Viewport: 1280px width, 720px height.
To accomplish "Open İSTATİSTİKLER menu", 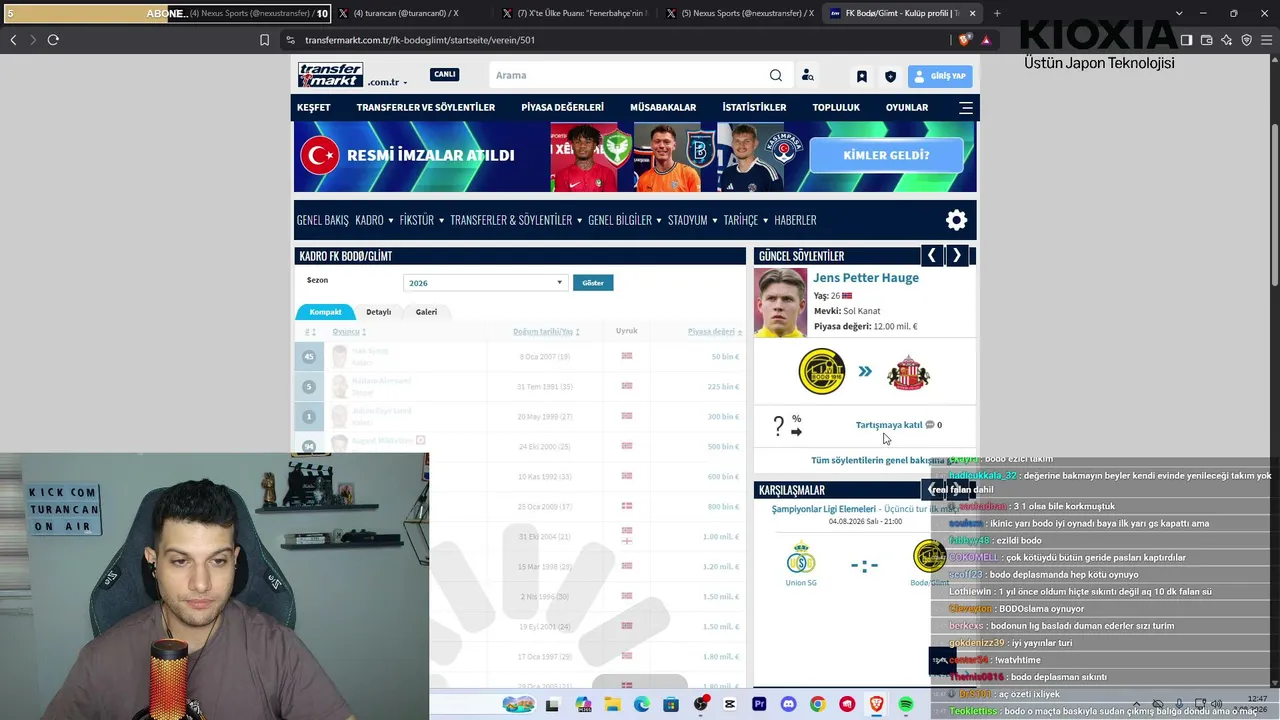I will click(x=754, y=108).
